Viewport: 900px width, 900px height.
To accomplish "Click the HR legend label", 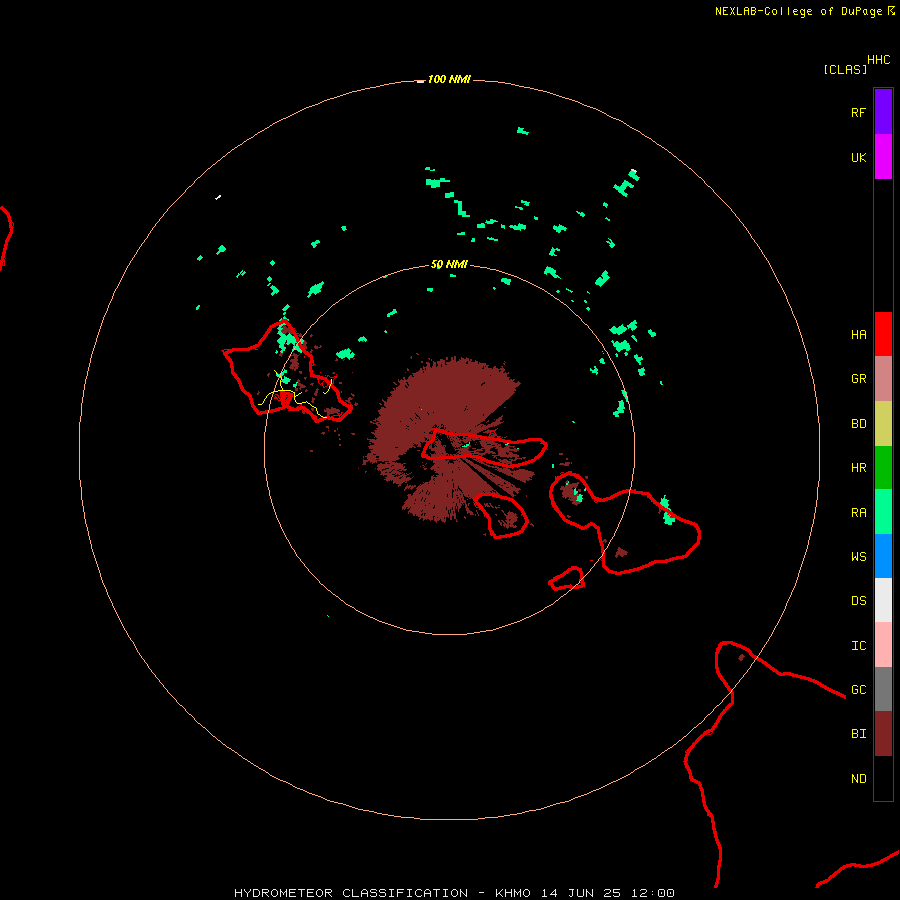I will click(x=858, y=468).
